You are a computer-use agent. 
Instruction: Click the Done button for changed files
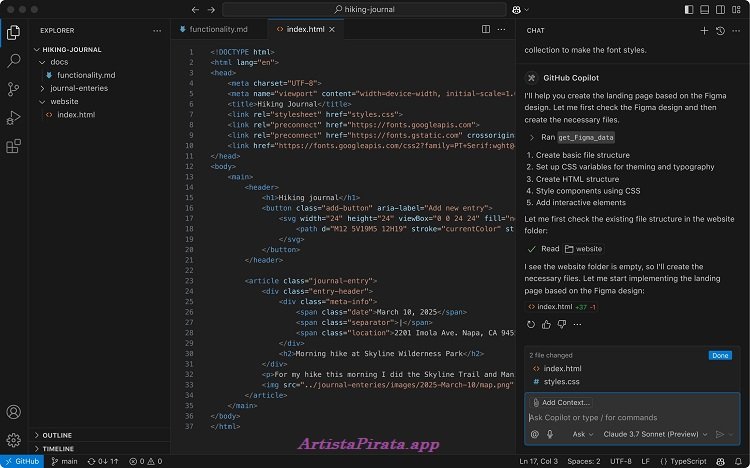tap(720, 355)
